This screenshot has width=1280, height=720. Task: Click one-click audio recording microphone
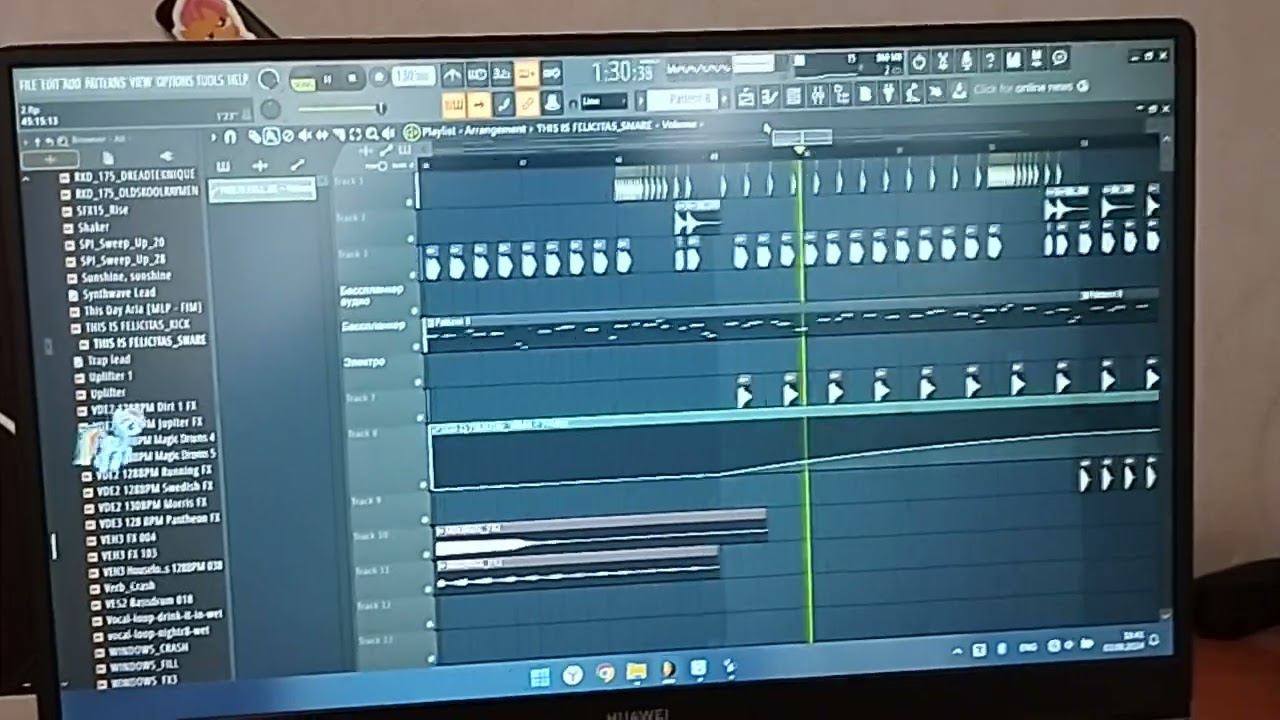point(967,60)
